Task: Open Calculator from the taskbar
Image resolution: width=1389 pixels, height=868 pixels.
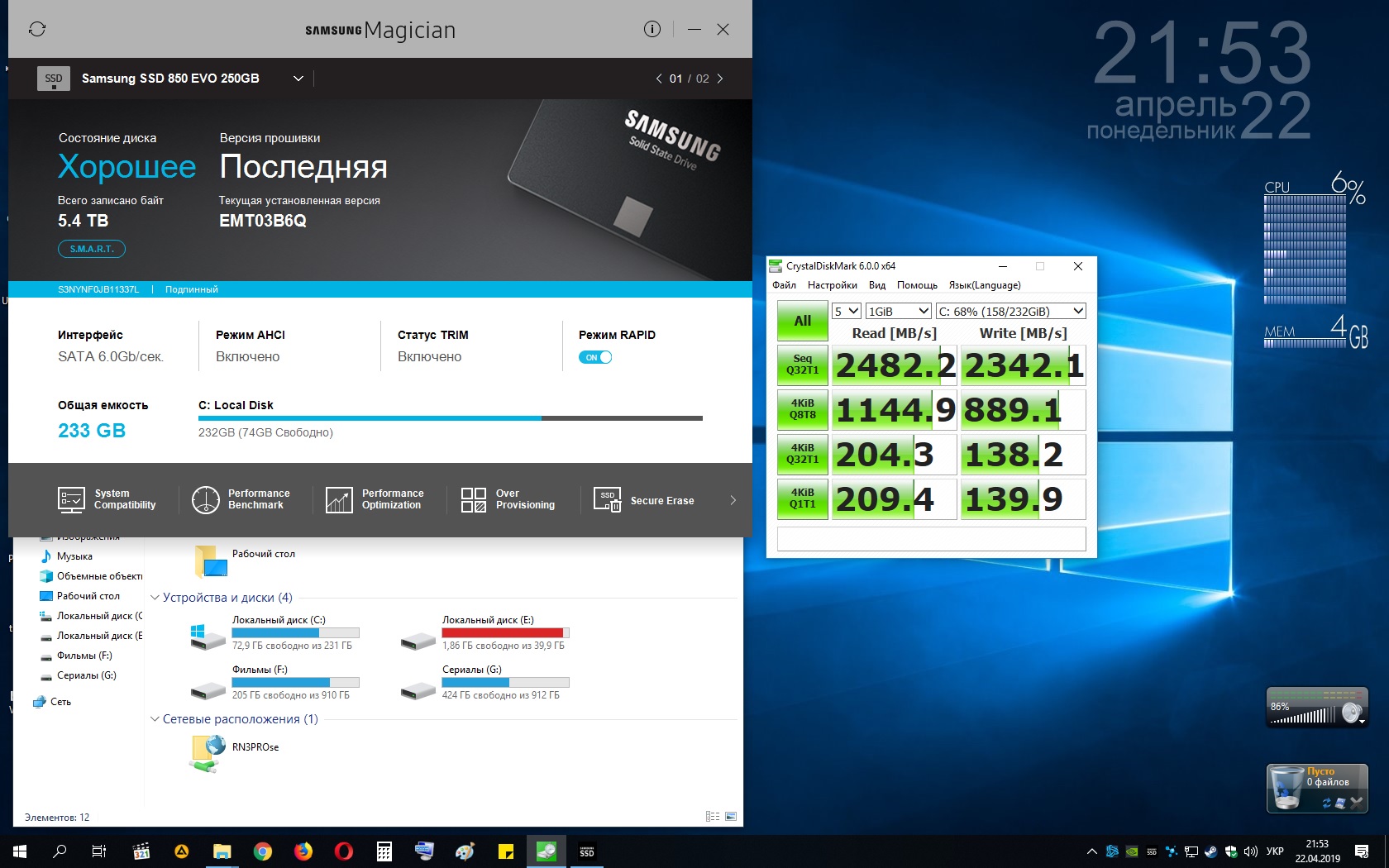Action: click(384, 851)
